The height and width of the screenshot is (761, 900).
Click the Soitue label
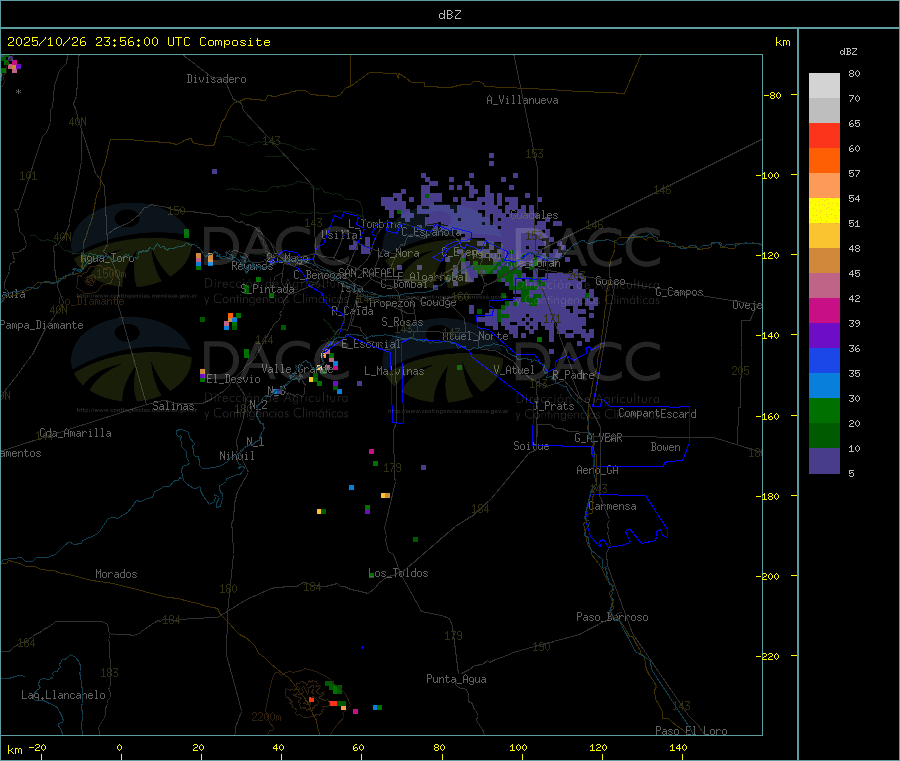coord(531,446)
